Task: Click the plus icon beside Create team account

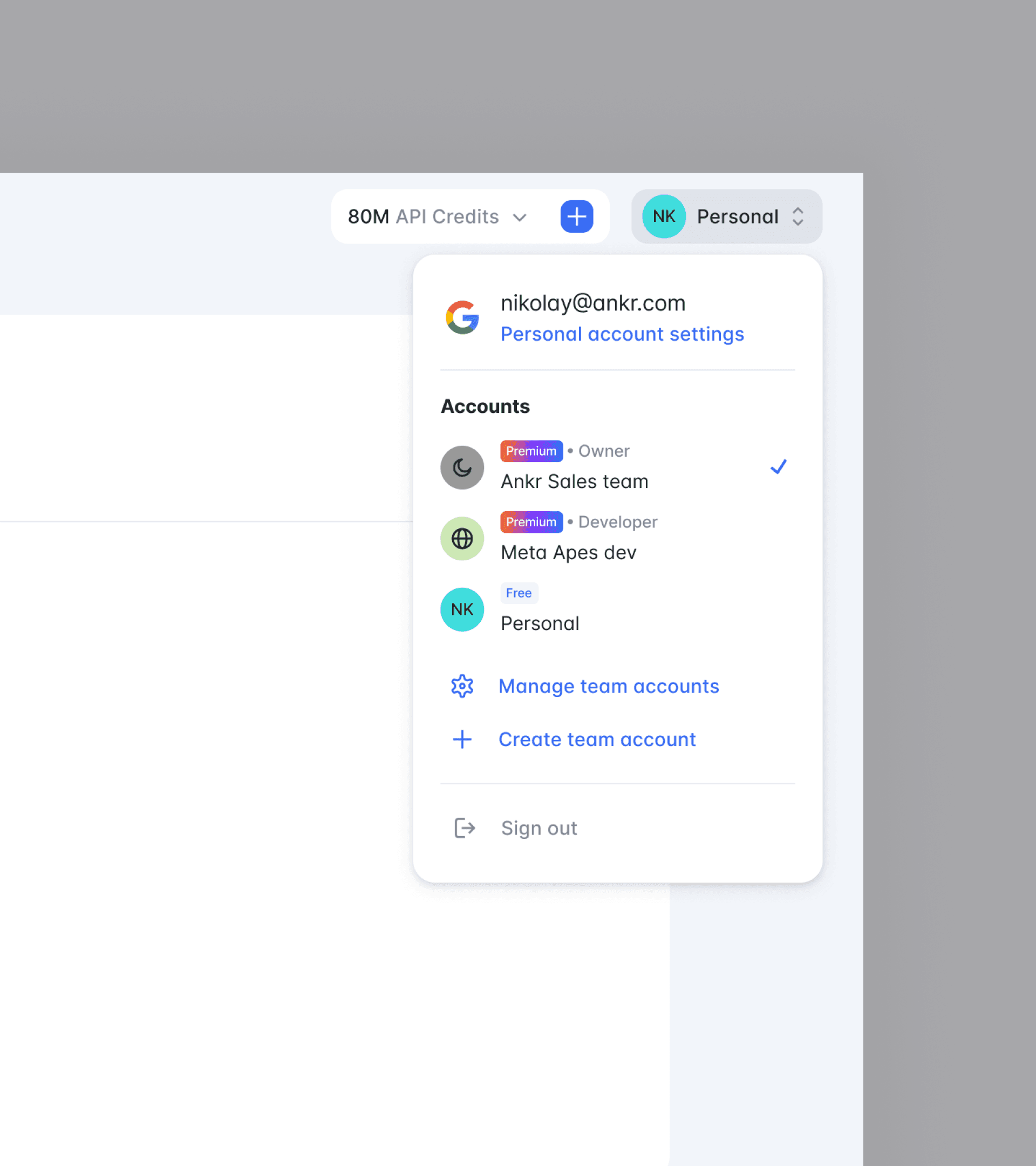Action: coord(462,740)
